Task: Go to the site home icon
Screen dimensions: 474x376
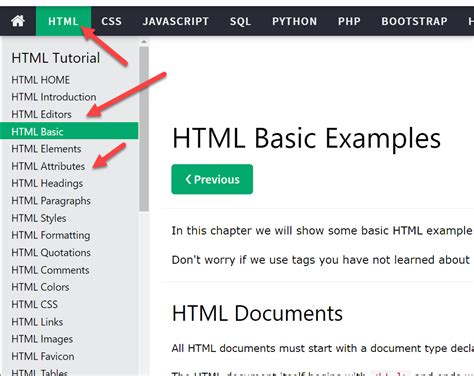Action: point(18,21)
